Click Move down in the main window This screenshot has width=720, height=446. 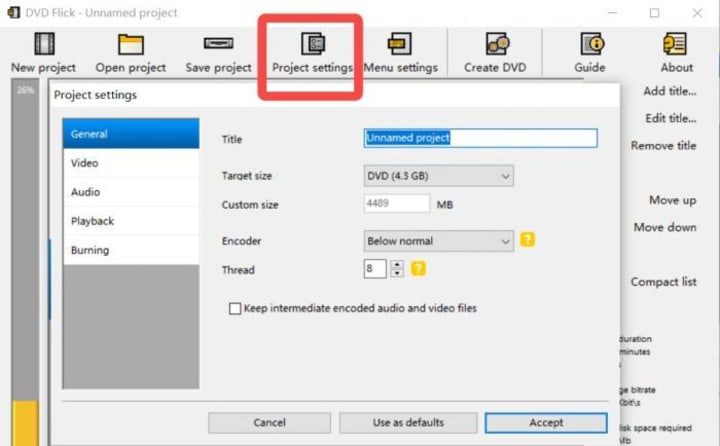(665, 227)
